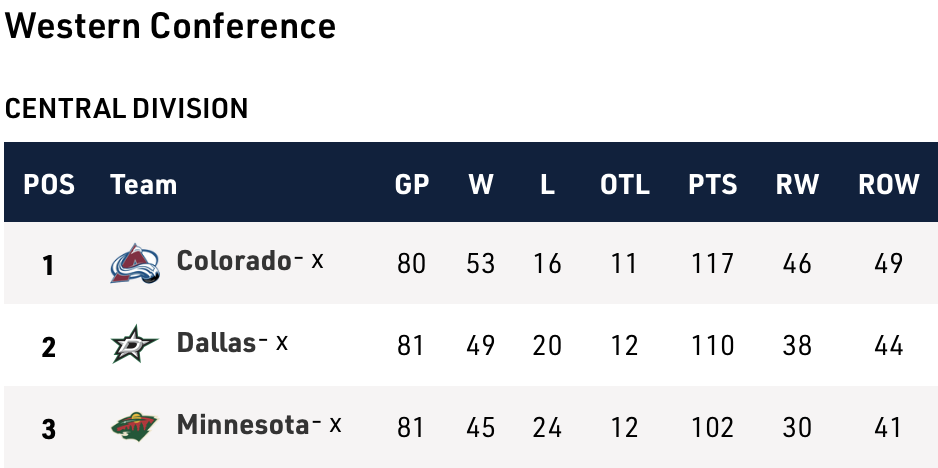This screenshot has width=938, height=468.
Task: Sort by OTL column header
Action: pyautogui.click(x=624, y=184)
